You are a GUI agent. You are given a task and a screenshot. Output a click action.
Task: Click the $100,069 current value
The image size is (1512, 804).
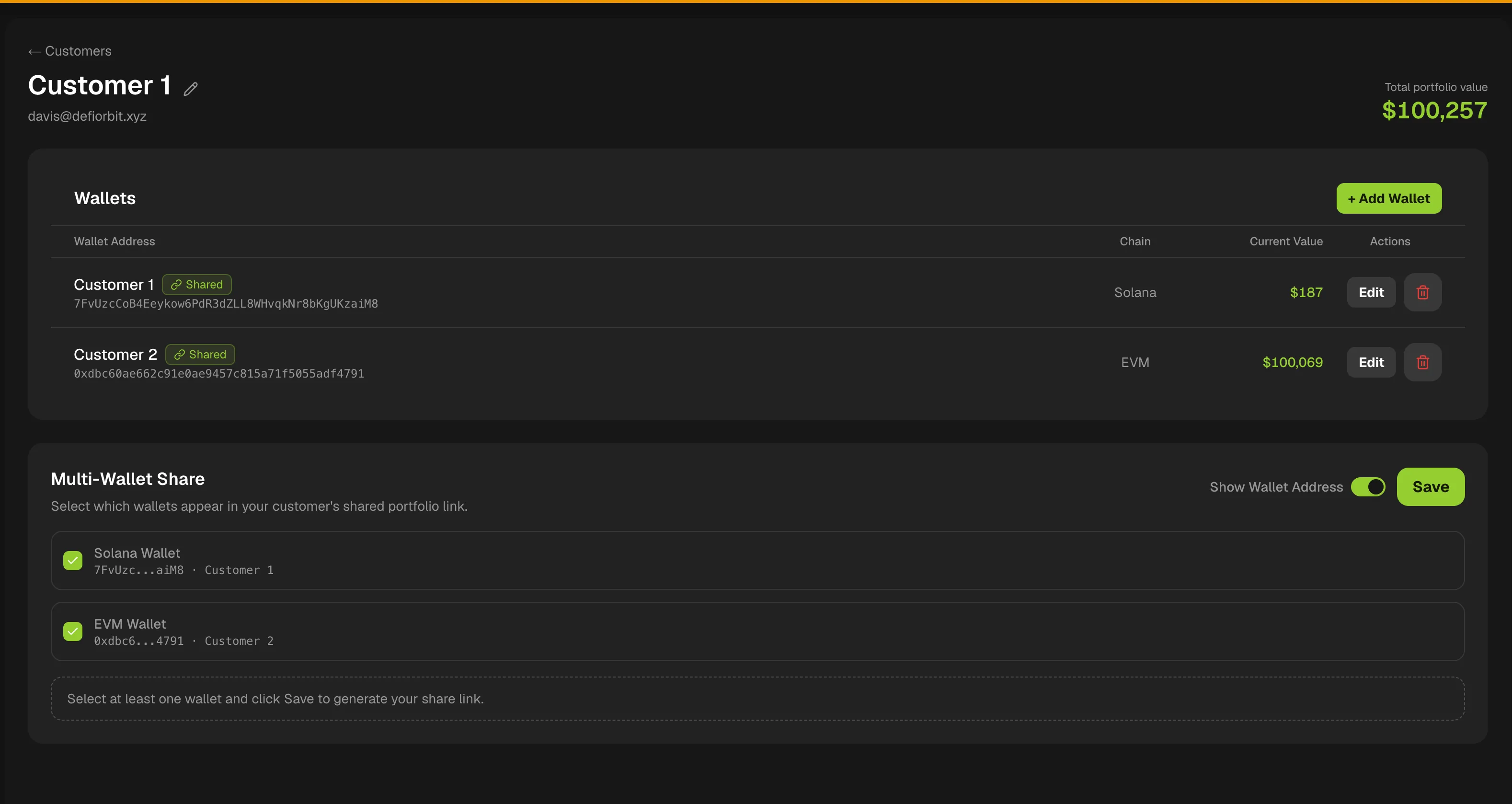[x=1293, y=362]
